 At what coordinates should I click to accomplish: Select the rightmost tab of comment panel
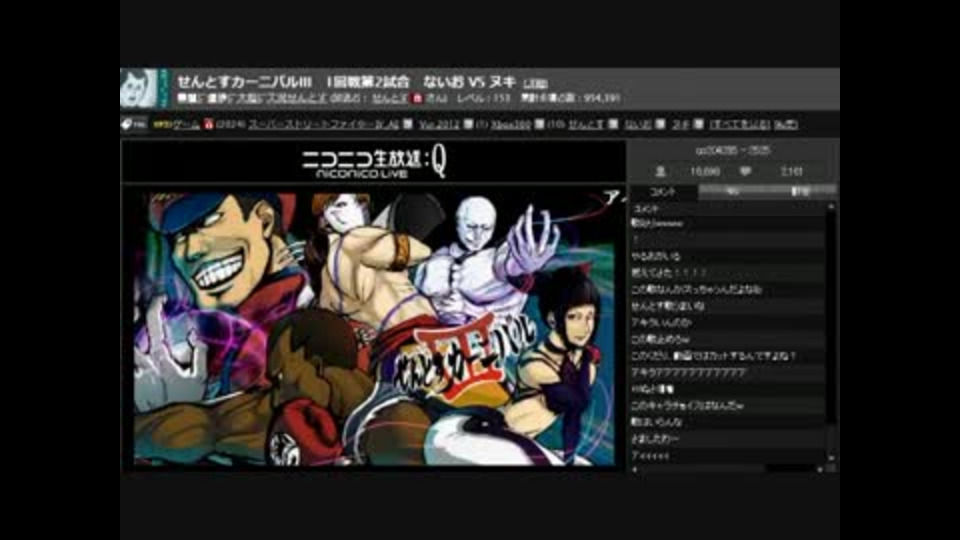coord(801,192)
